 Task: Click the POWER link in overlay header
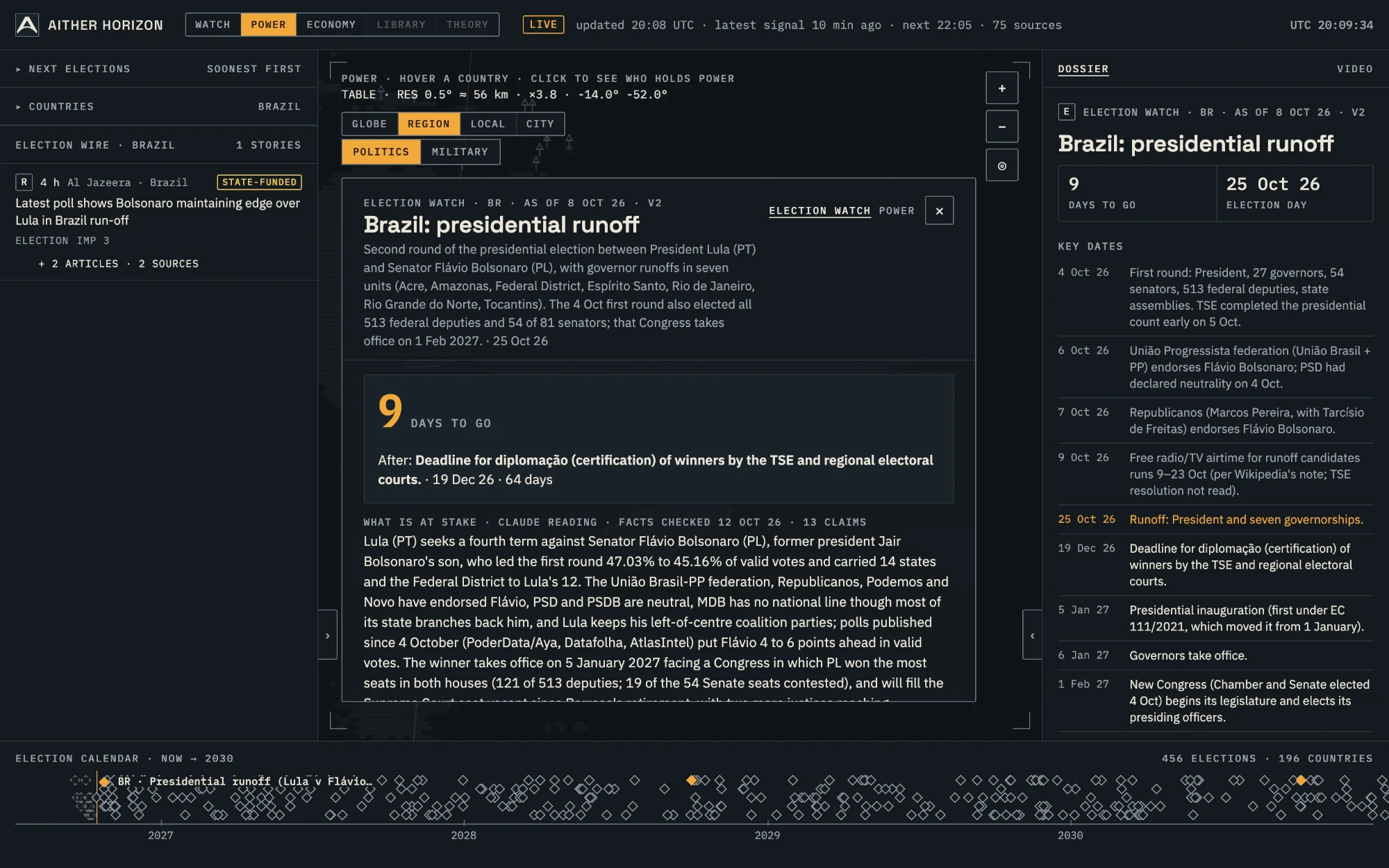click(897, 210)
